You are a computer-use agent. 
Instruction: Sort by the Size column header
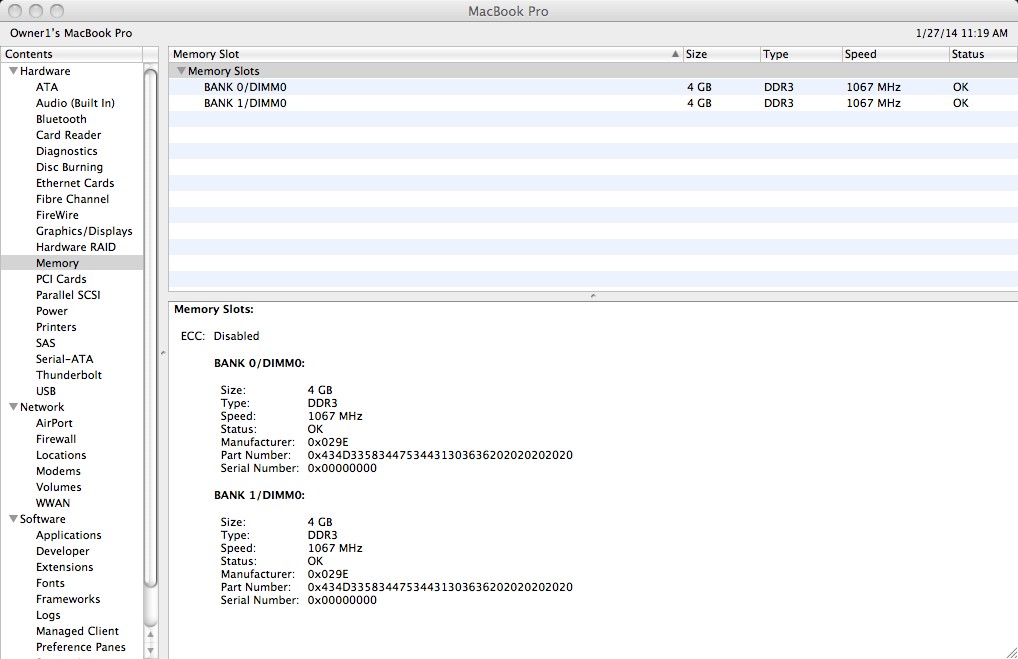[x=721, y=54]
